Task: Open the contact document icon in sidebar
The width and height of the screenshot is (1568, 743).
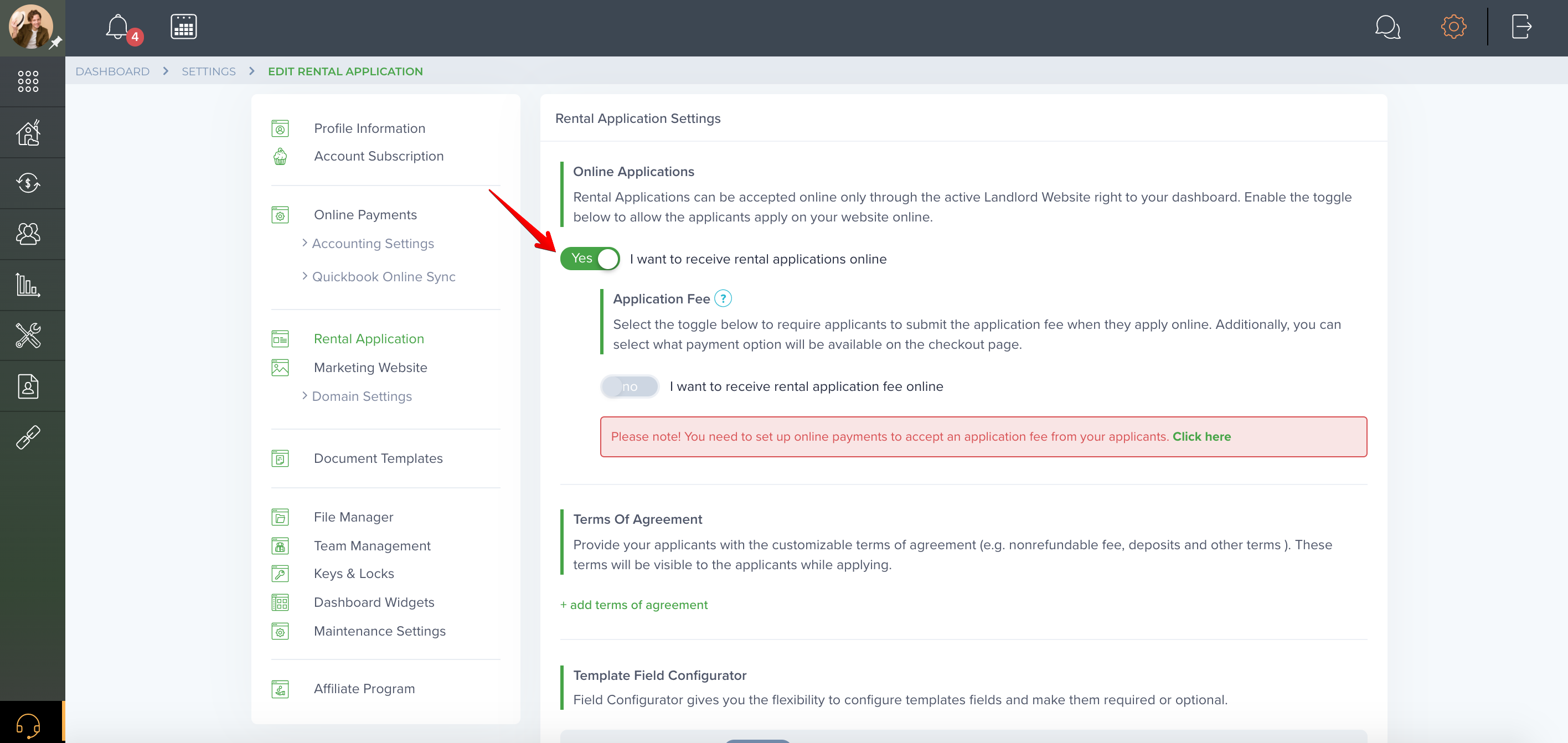Action: pos(28,386)
